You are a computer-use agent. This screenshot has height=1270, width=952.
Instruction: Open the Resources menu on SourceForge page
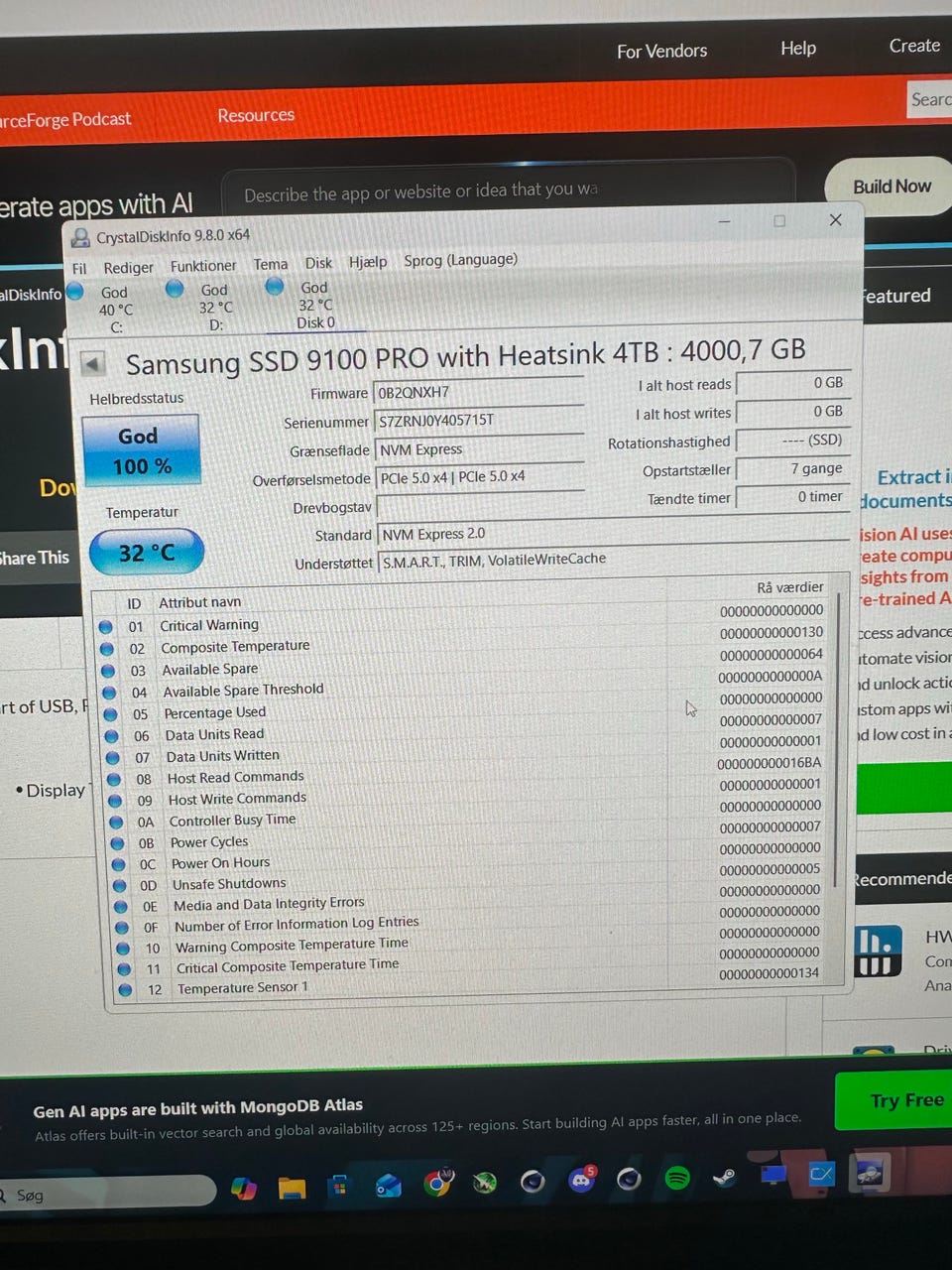pyautogui.click(x=256, y=115)
